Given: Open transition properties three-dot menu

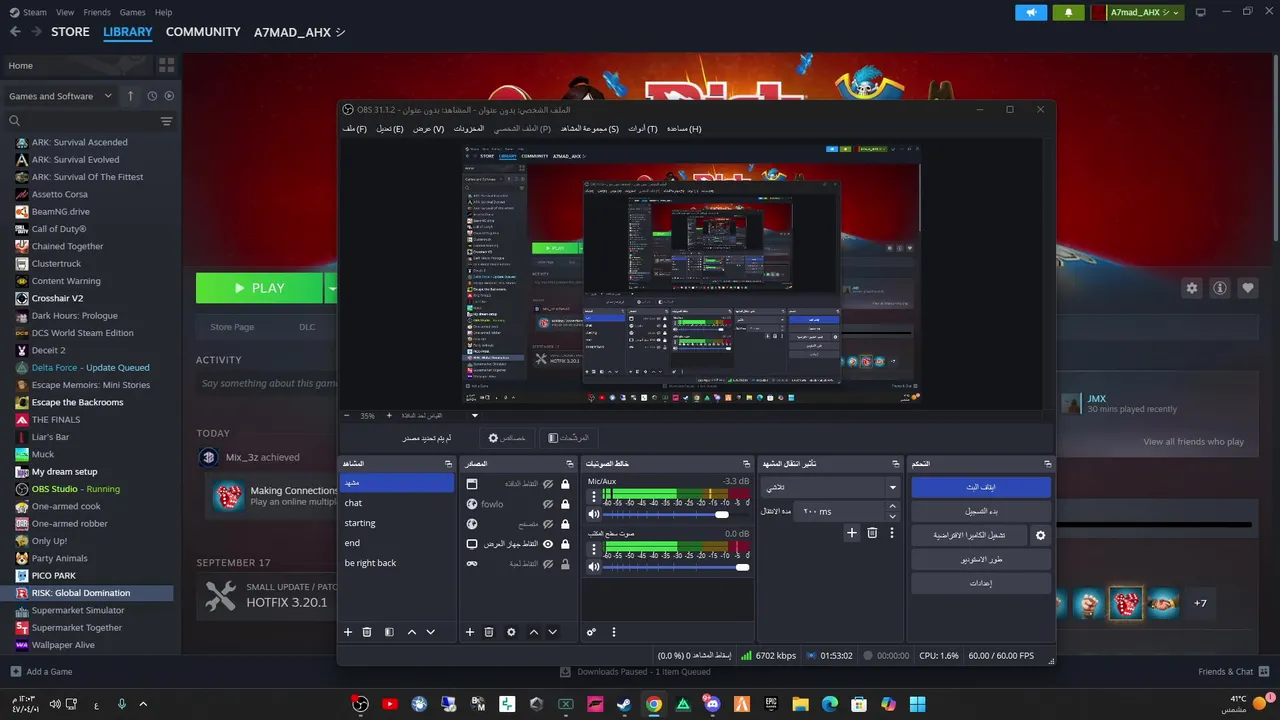Looking at the screenshot, I should coord(891,533).
